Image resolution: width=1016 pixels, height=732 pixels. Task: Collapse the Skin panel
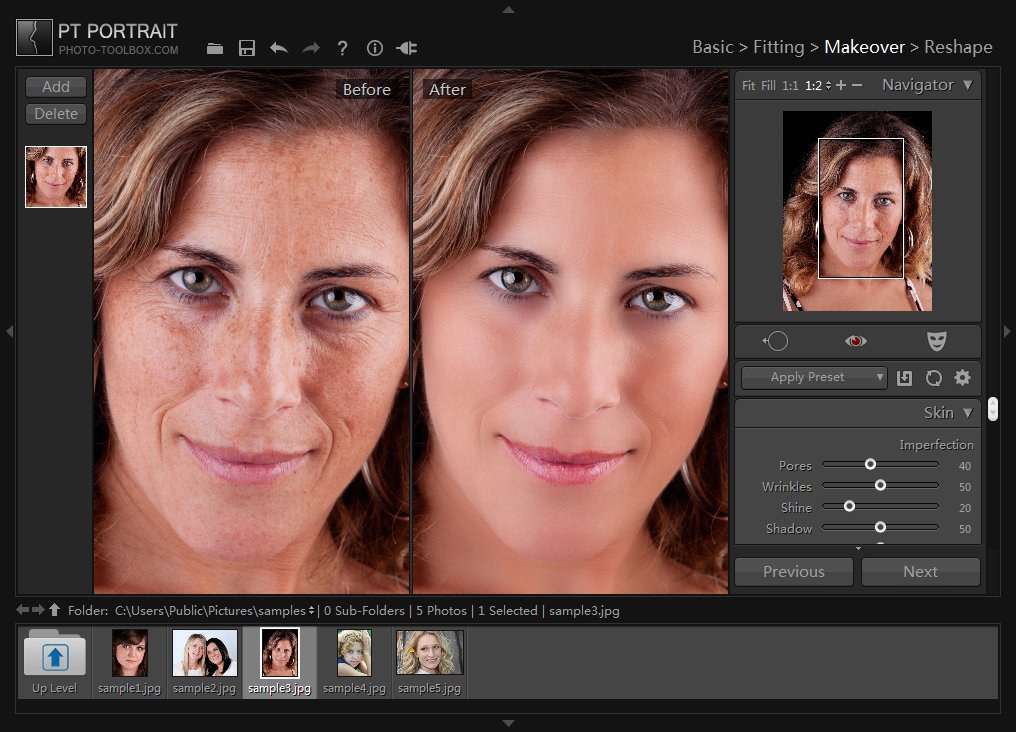(967, 413)
